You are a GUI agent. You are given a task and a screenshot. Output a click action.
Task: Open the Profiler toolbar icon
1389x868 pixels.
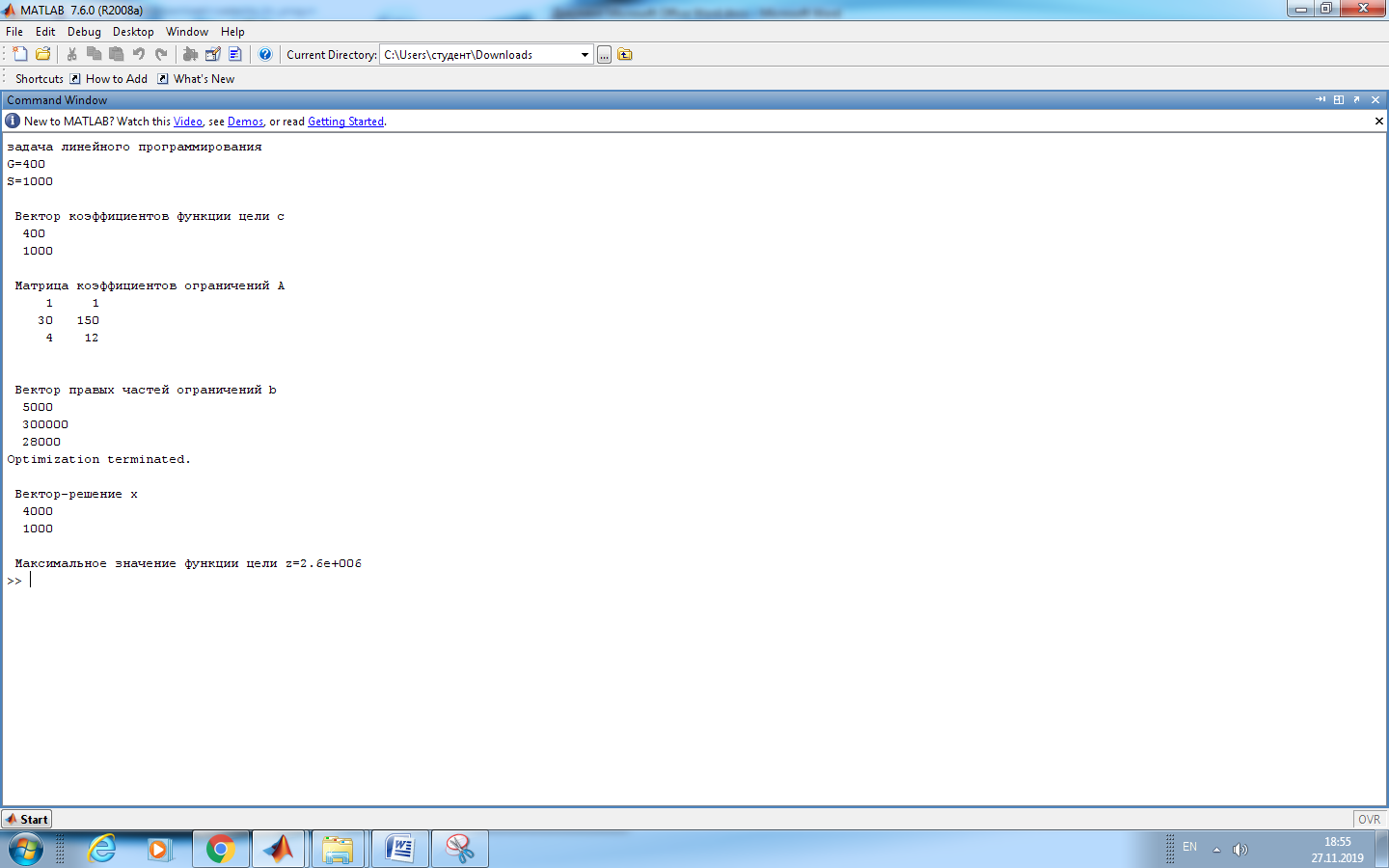pyautogui.click(x=235, y=54)
